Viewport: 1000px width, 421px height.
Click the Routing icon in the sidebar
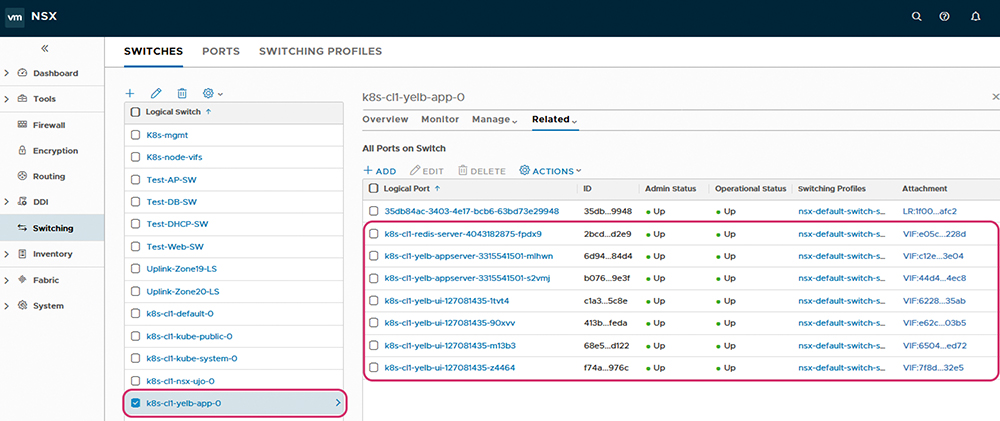23,176
